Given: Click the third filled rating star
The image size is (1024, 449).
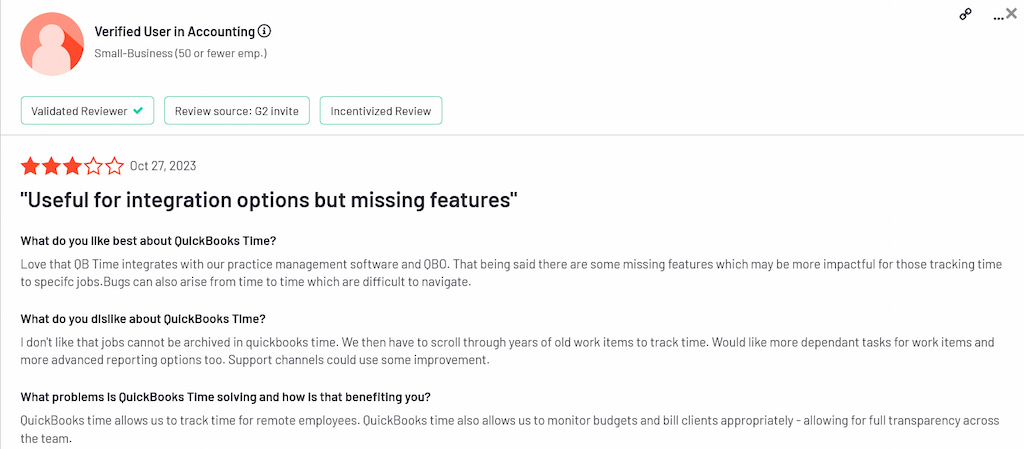Looking at the screenshot, I should [72, 166].
